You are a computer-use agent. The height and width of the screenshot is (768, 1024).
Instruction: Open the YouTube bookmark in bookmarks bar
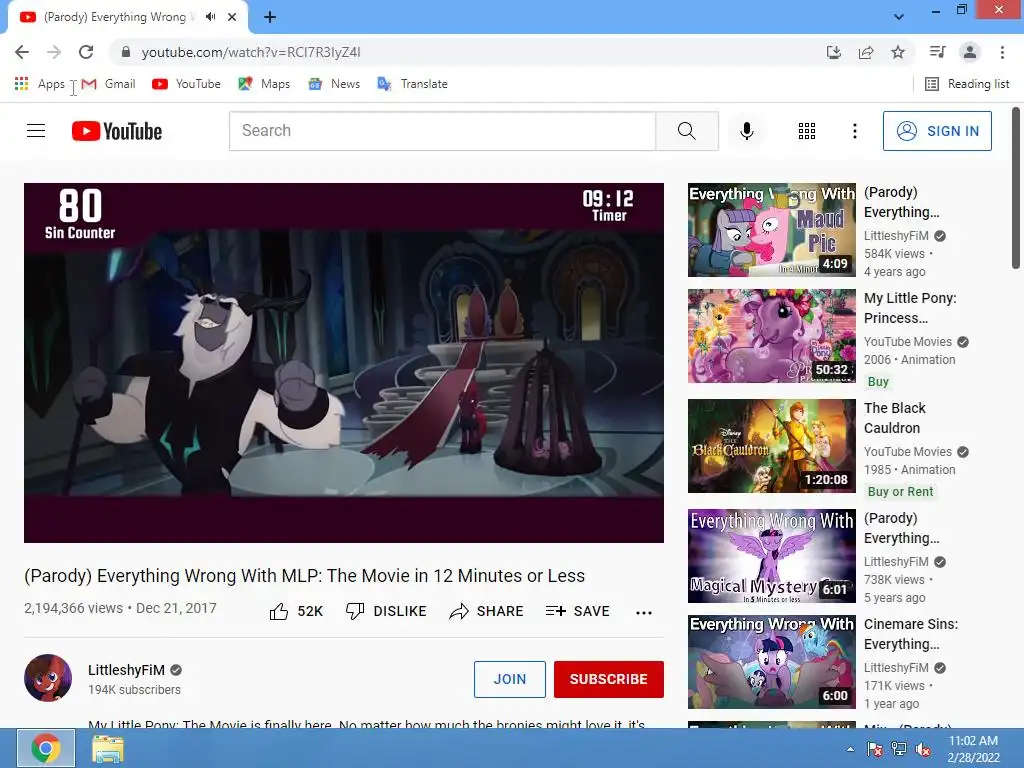[x=186, y=84]
